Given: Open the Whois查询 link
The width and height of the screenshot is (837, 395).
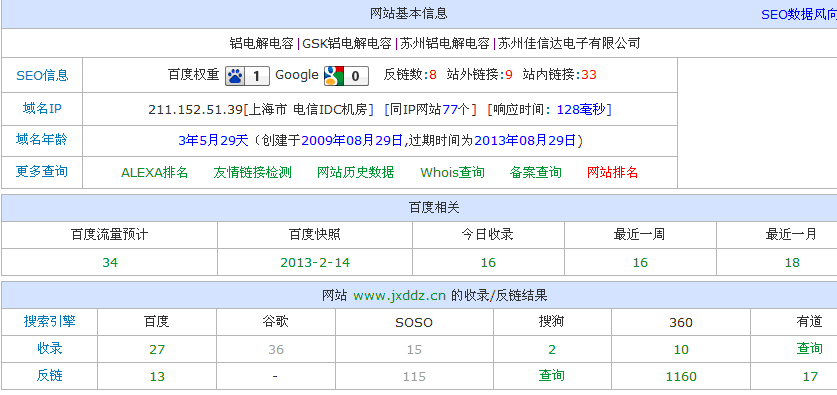Looking at the screenshot, I should (x=453, y=172).
